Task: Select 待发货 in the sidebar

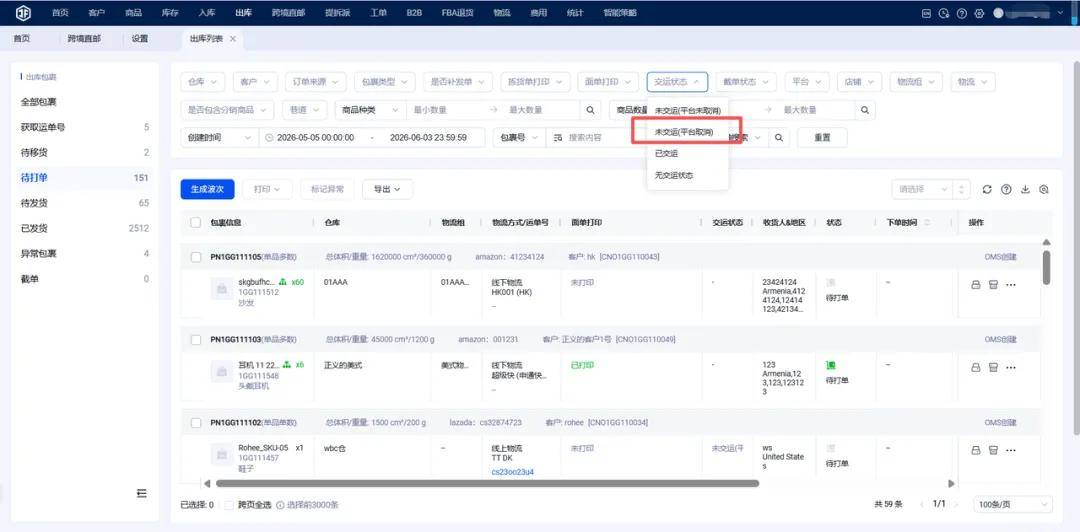Action: coord(85,203)
